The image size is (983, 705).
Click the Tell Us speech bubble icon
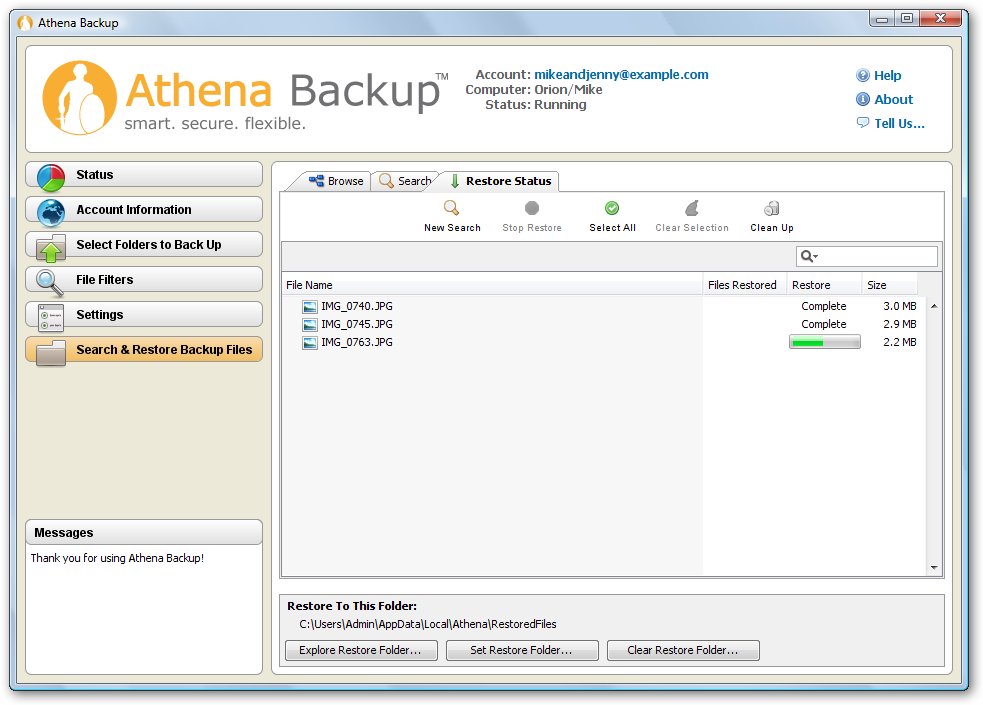[x=863, y=122]
